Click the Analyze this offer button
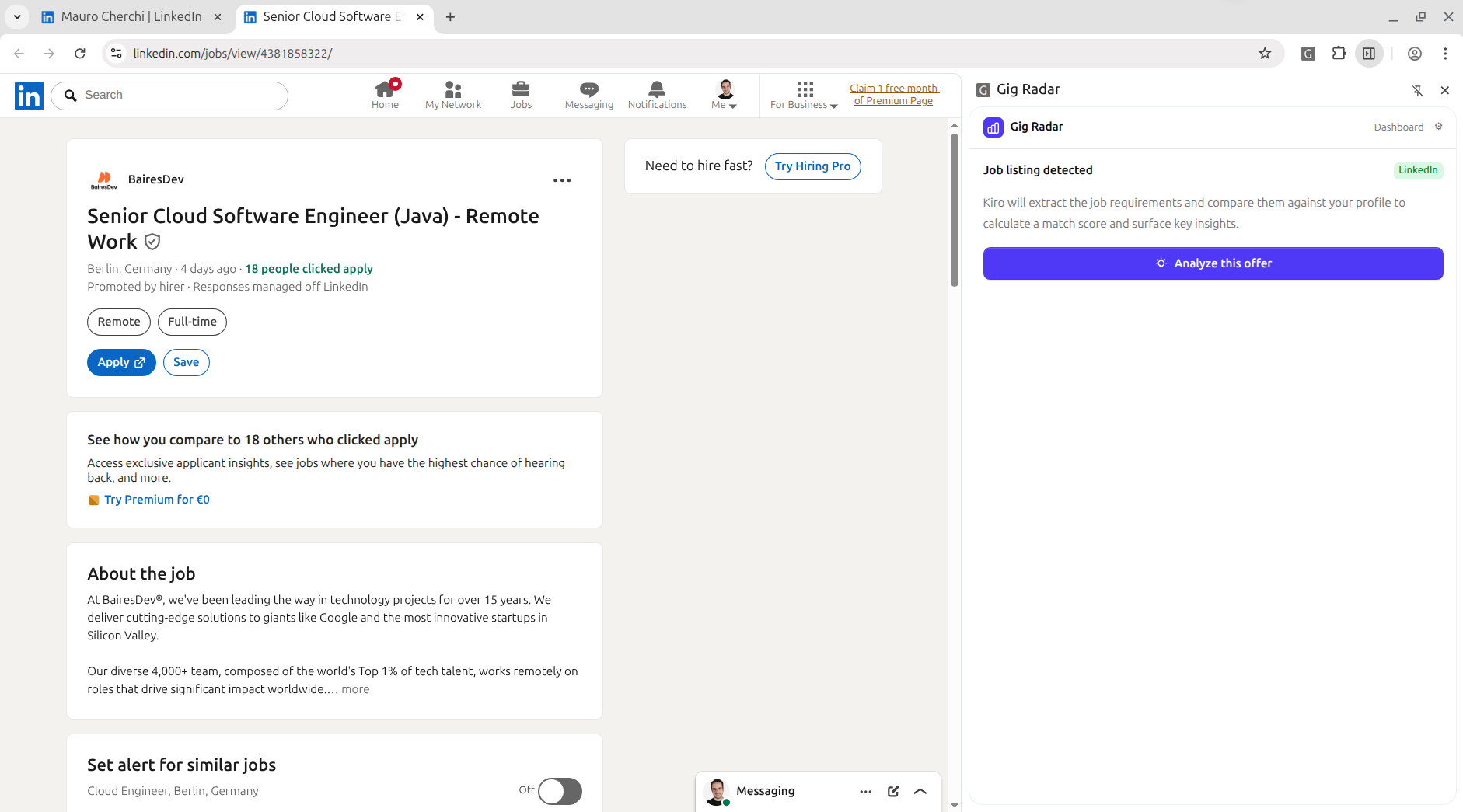The height and width of the screenshot is (812, 1463). click(x=1213, y=263)
